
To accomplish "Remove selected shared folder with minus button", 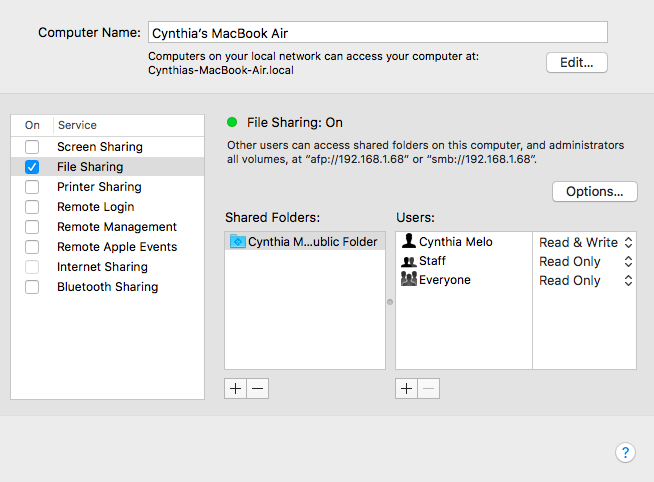I will tap(258, 389).
